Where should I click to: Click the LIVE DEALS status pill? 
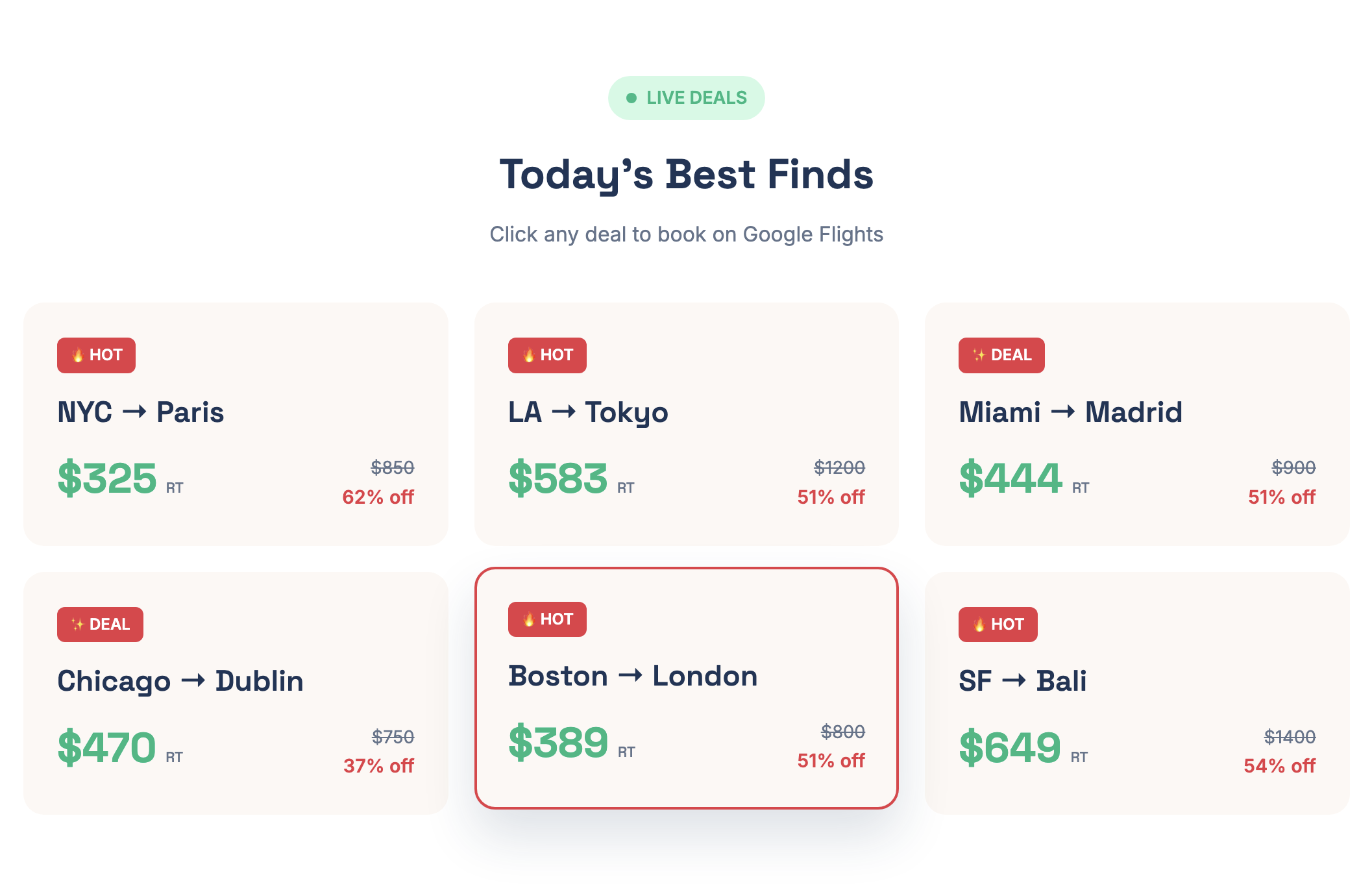(686, 97)
